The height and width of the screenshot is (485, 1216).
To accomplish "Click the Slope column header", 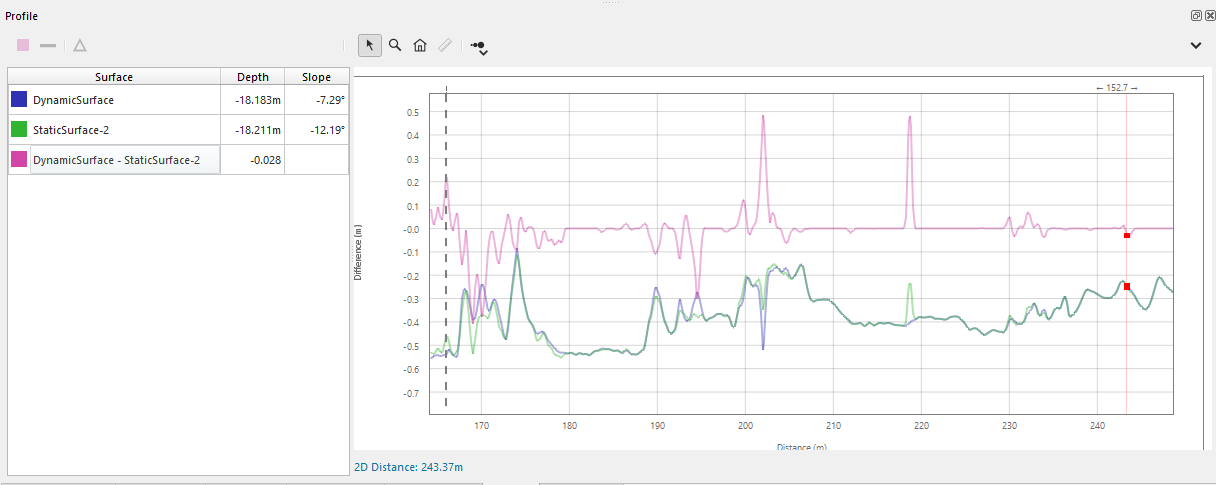I will point(316,77).
